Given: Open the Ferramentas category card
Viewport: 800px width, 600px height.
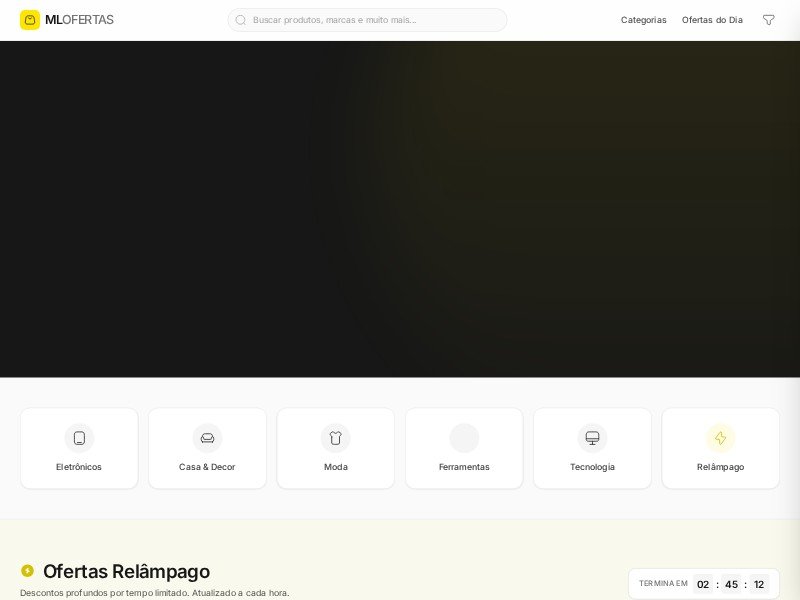Looking at the screenshot, I should 464,448.
